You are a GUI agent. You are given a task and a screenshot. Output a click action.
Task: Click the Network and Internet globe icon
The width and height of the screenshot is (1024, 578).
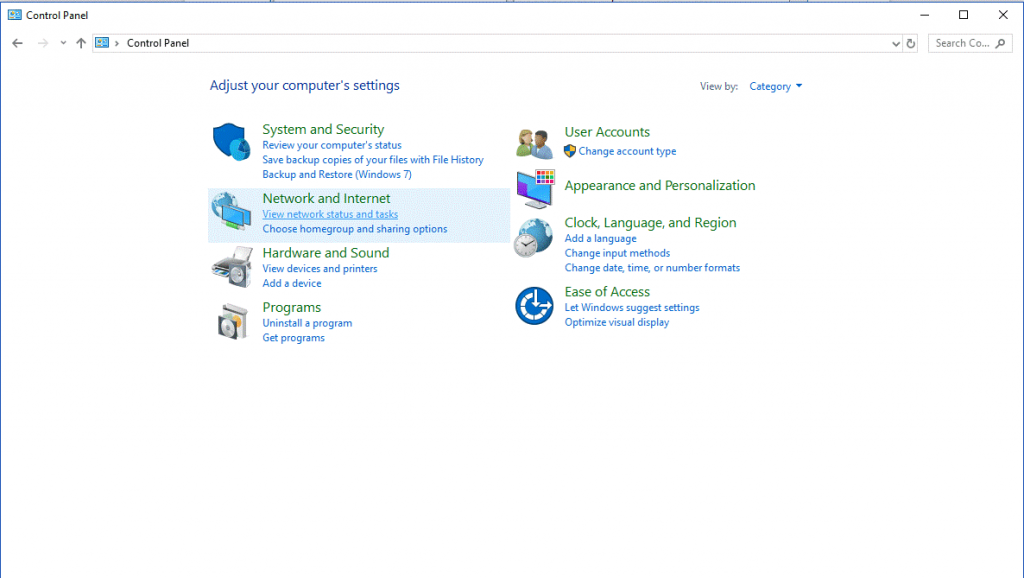(231, 211)
